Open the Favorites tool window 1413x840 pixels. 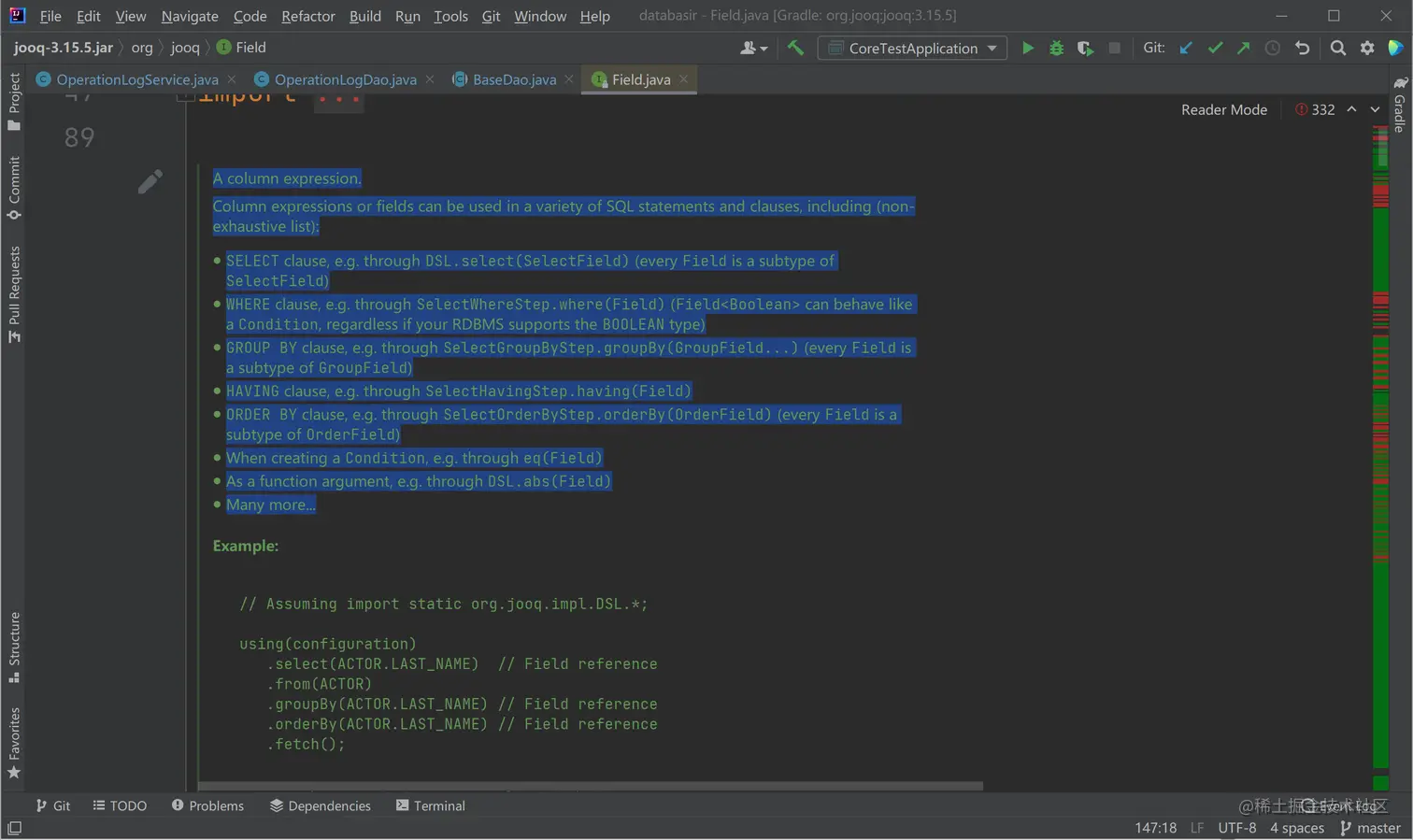(x=14, y=743)
